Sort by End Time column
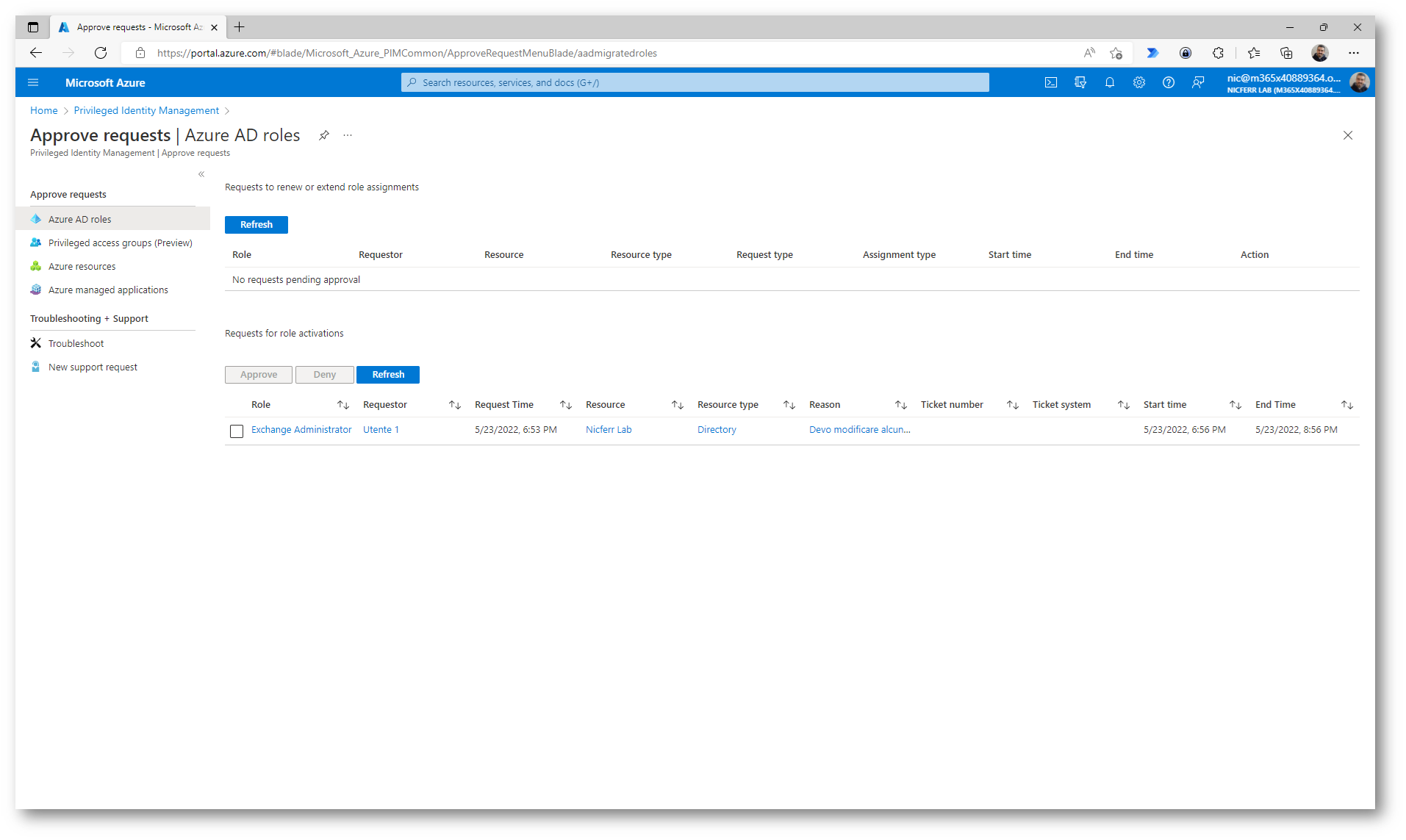 1347,405
